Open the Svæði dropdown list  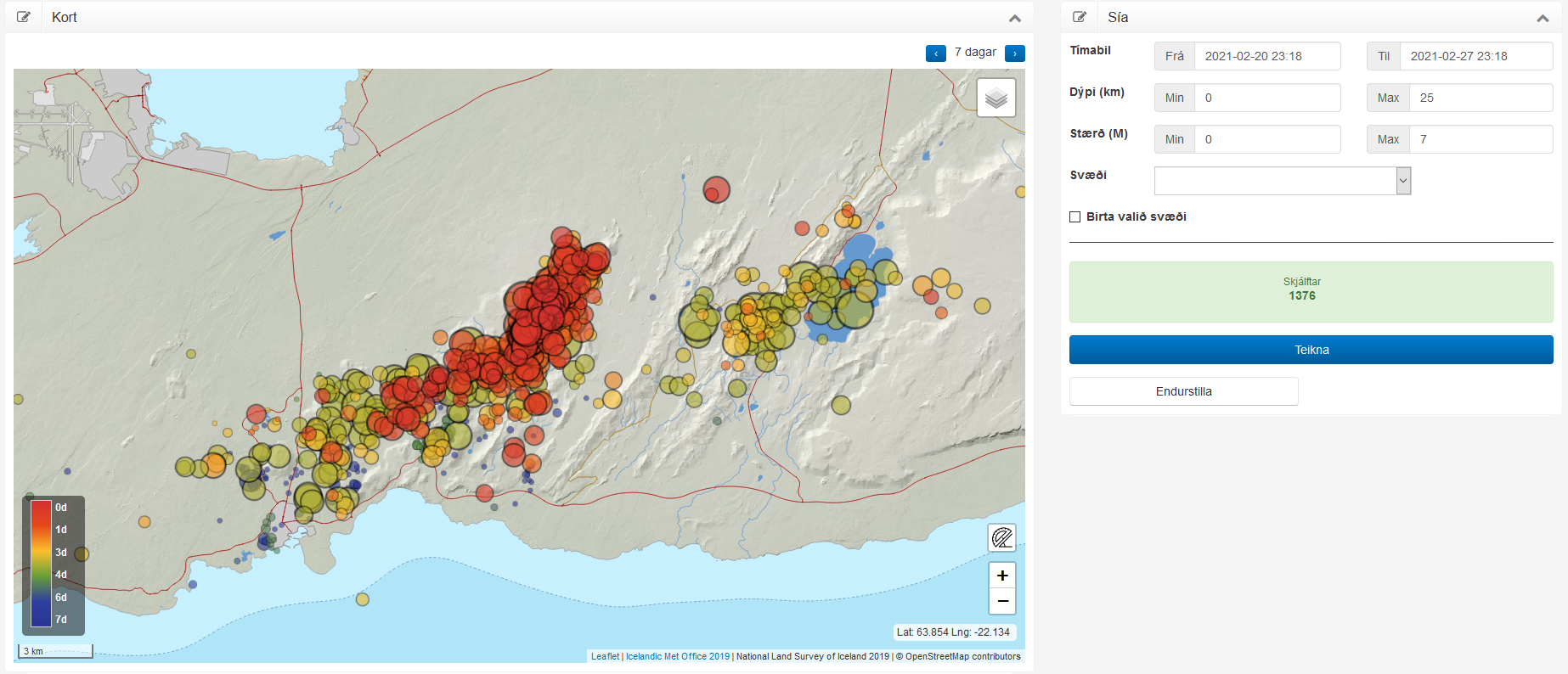tap(1282, 181)
